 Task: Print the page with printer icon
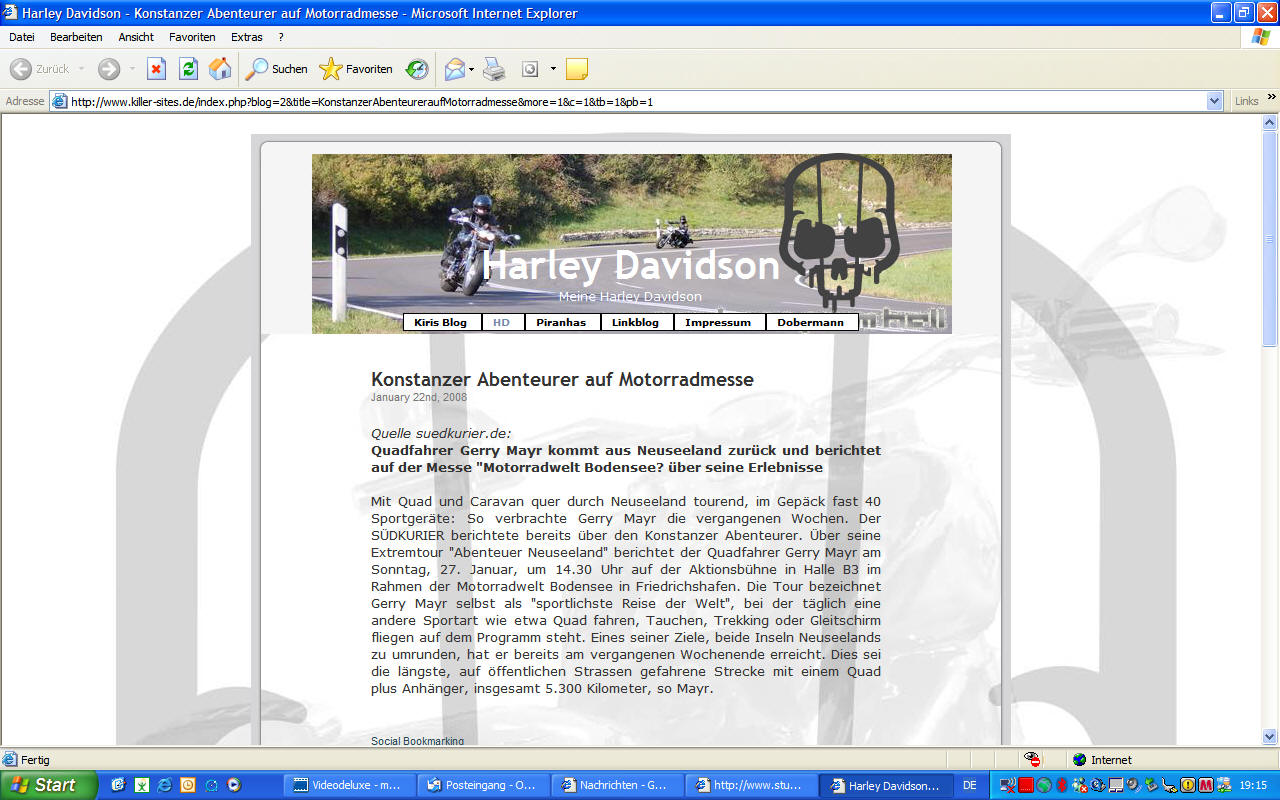(x=495, y=69)
